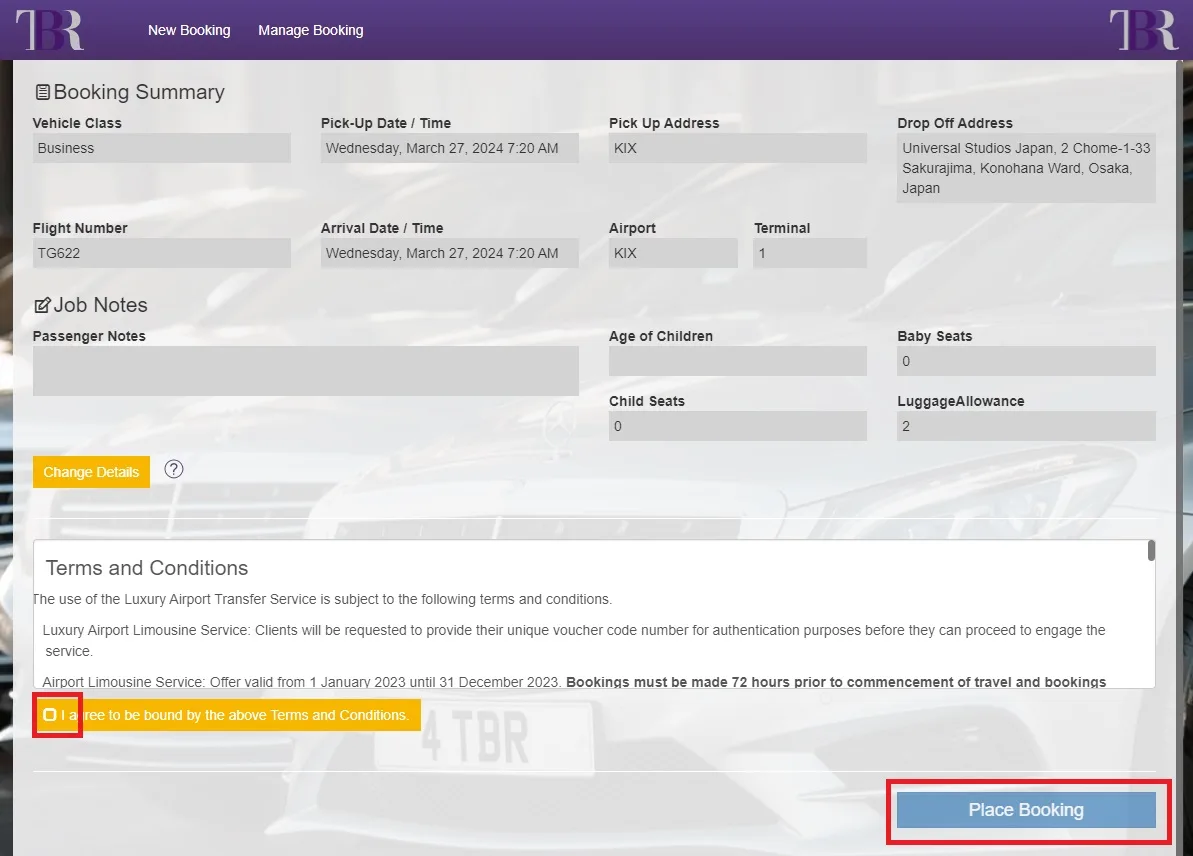Click the Terms and Conditions scrollbar thumb

coord(1151,550)
